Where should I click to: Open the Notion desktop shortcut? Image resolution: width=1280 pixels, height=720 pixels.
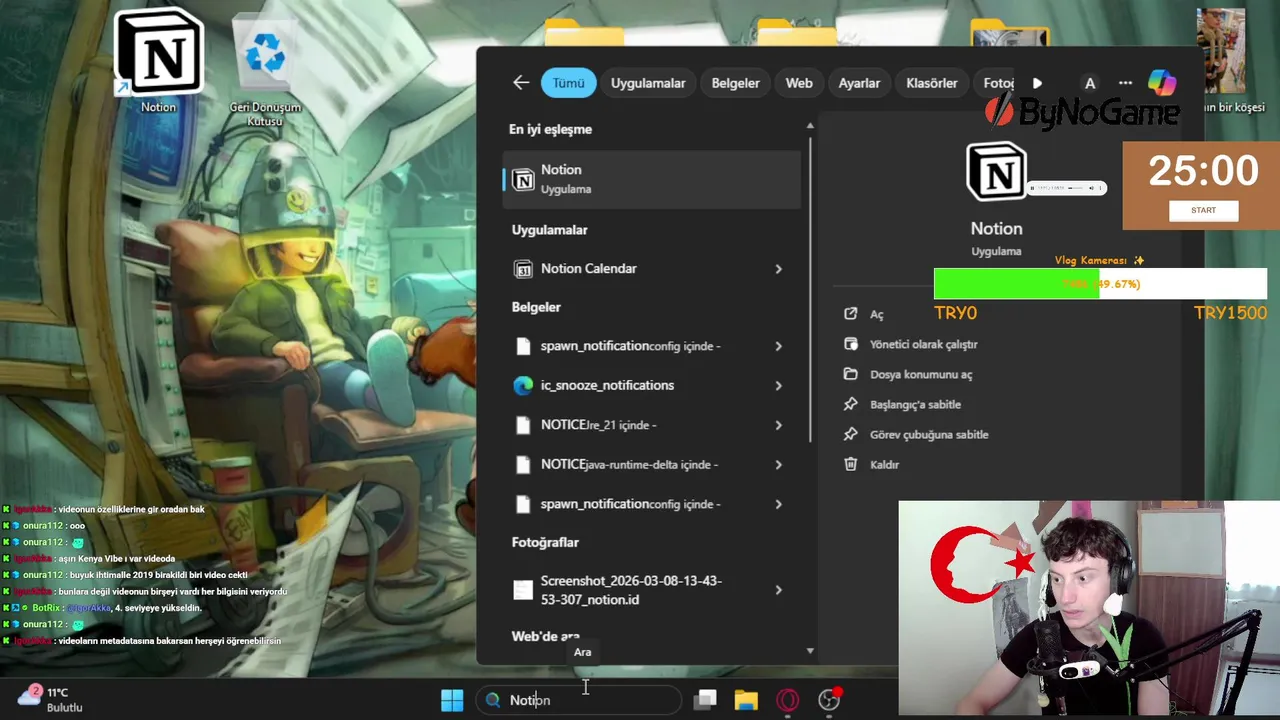(x=158, y=62)
